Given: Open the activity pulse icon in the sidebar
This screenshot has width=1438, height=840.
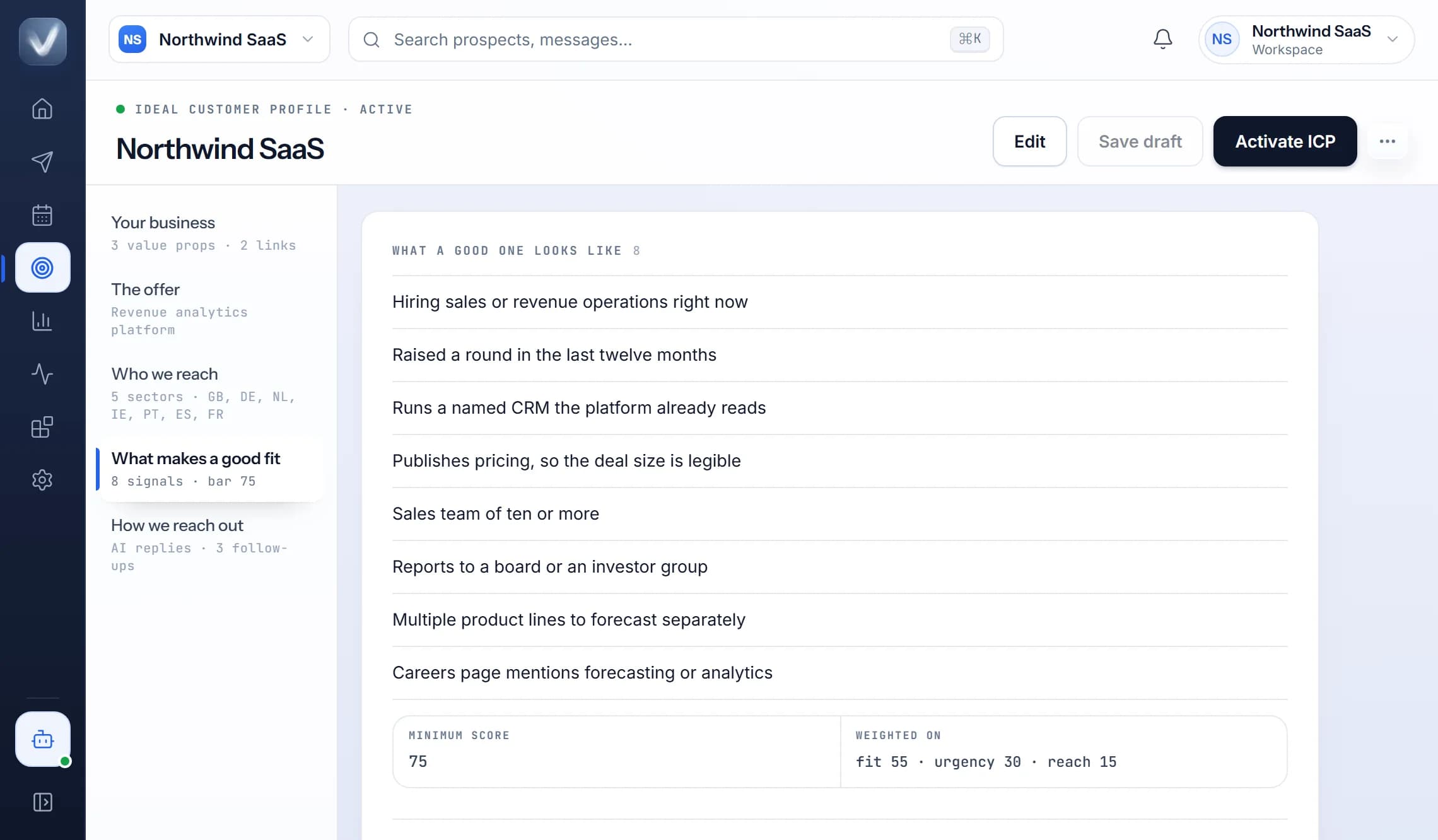Looking at the screenshot, I should [x=42, y=373].
